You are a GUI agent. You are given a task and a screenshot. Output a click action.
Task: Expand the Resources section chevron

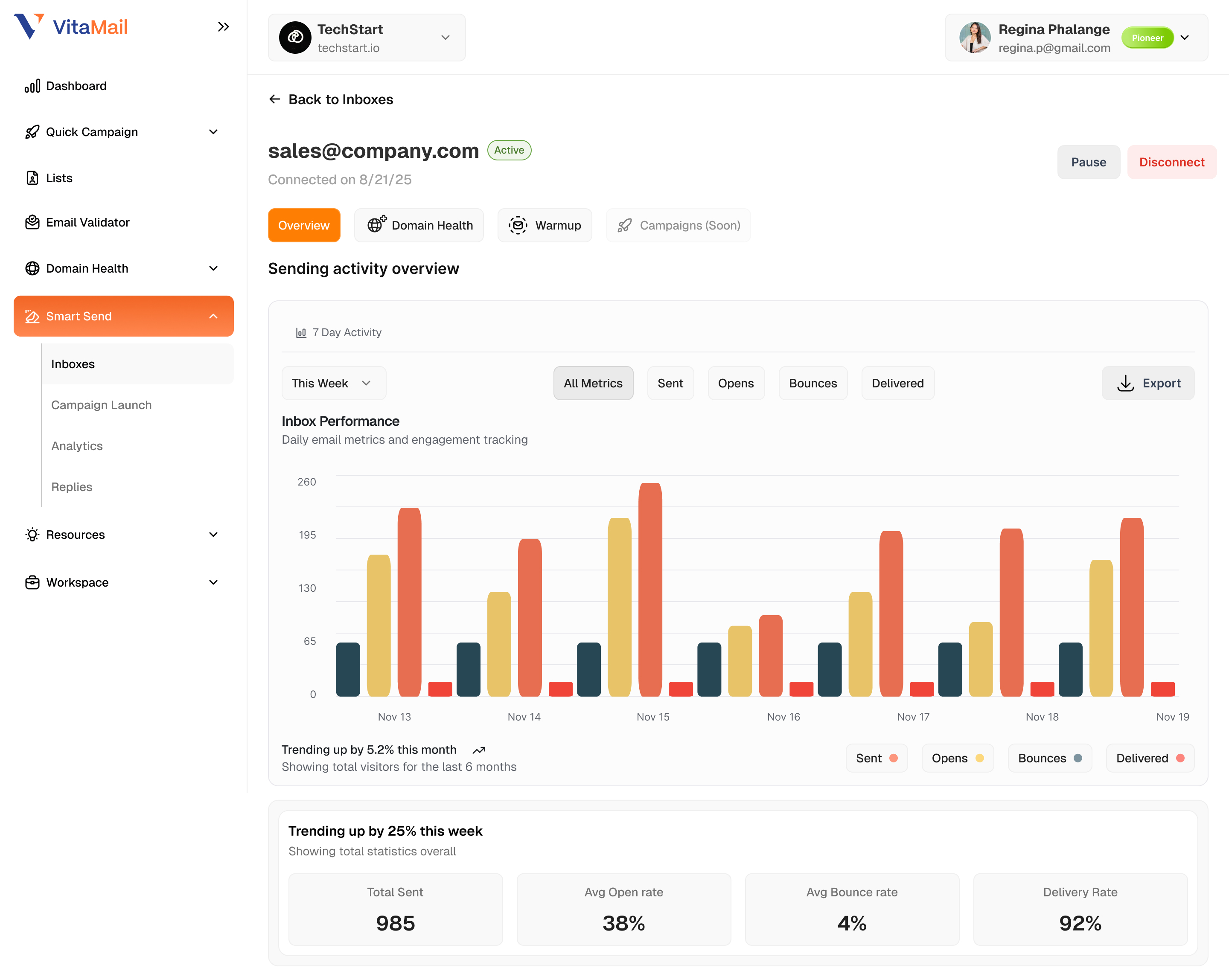213,535
